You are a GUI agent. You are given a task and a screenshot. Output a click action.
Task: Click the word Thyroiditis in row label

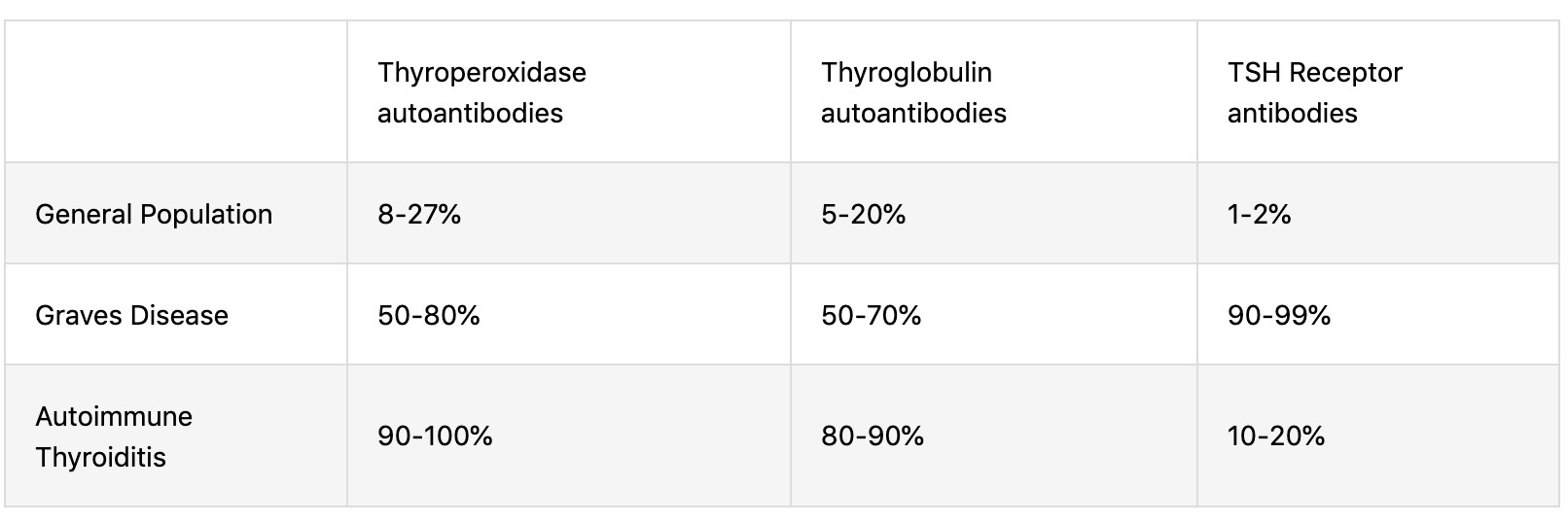click(x=100, y=458)
